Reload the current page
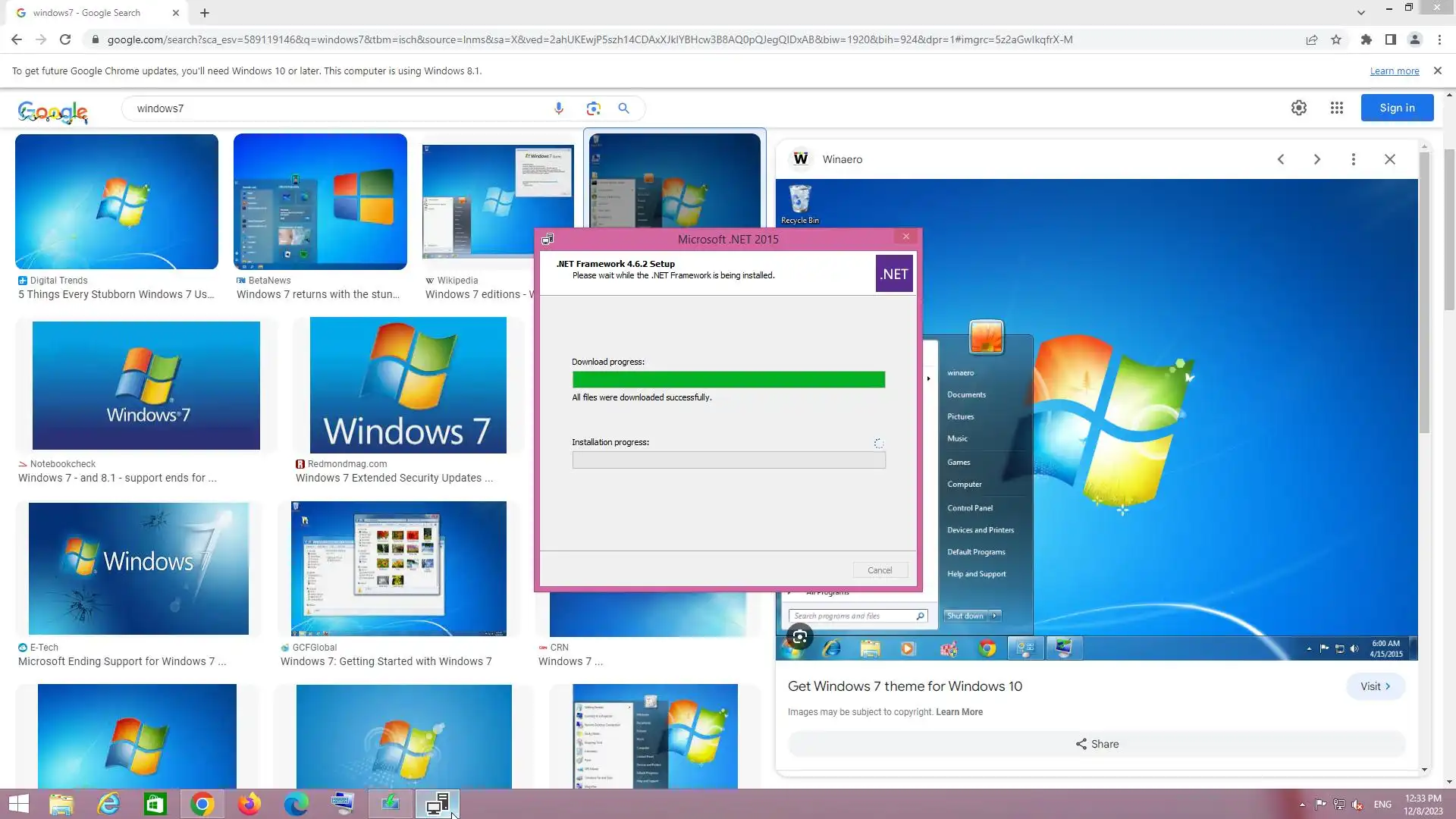 [x=65, y=39]
